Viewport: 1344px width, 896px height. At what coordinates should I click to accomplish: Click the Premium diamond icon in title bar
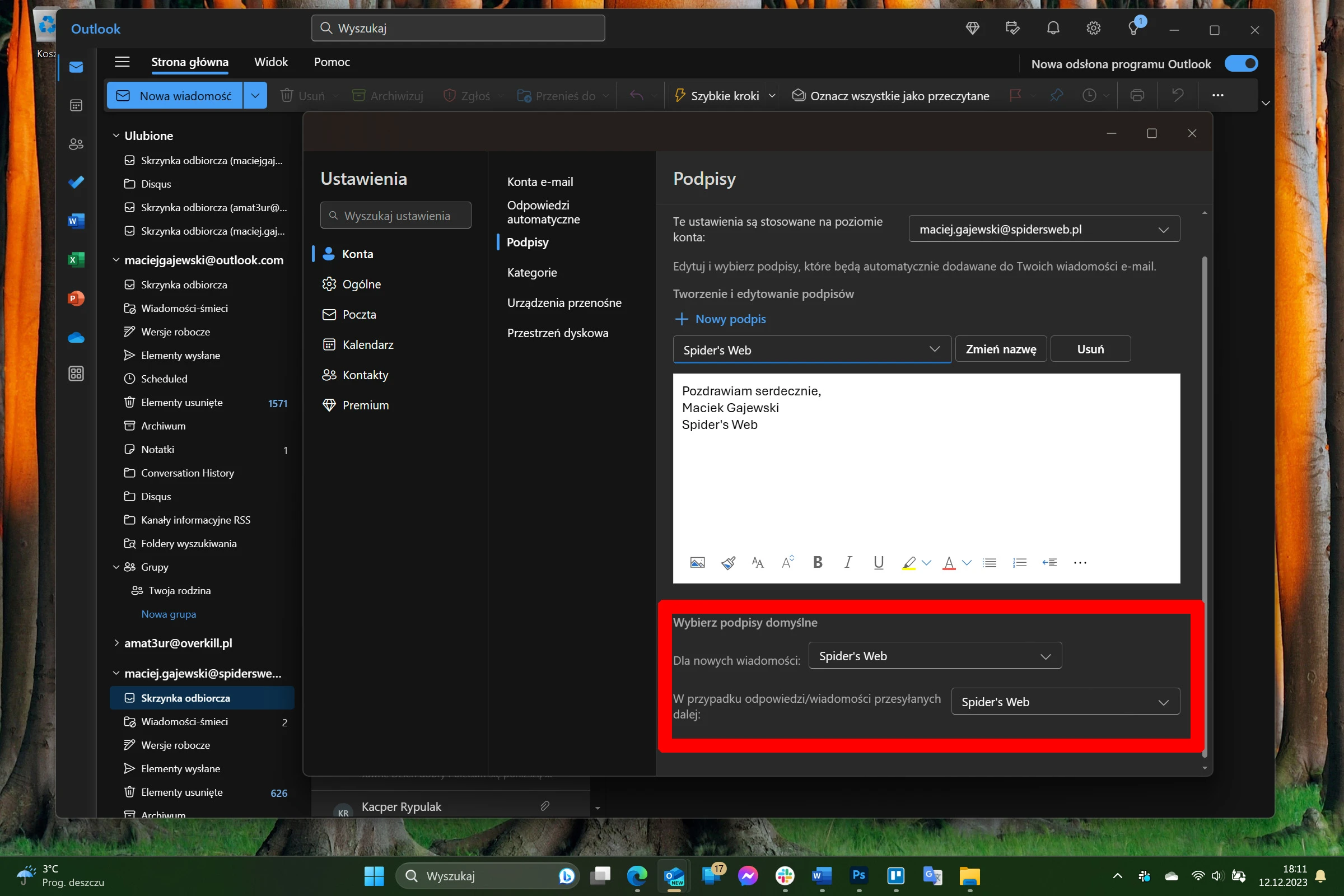click(973, 28)
